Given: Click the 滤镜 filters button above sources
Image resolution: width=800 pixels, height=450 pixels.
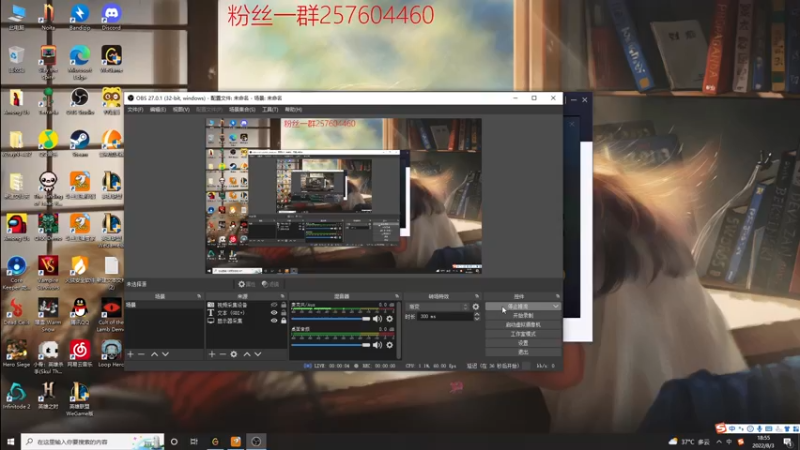Looking at the screenshot, I should [270, 284].
